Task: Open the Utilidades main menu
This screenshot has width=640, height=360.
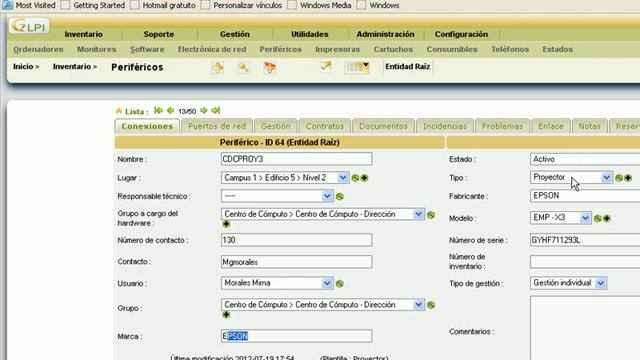Action: 310,34
